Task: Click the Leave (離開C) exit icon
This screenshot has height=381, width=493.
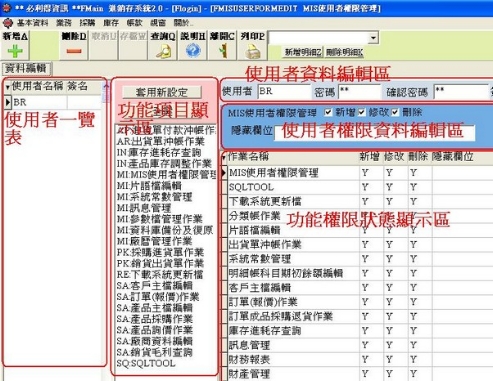Action: (x=223, y=51)
